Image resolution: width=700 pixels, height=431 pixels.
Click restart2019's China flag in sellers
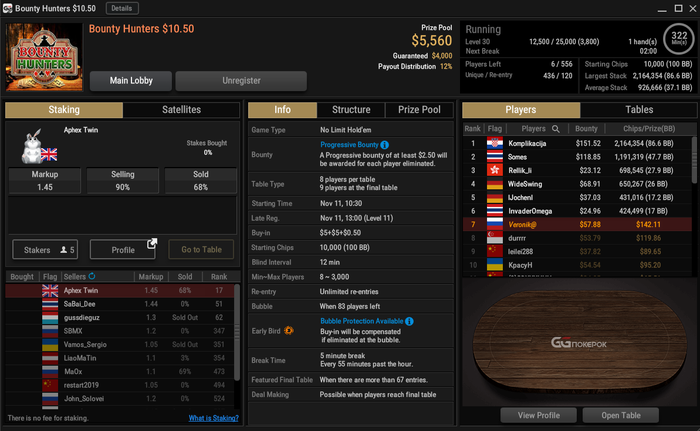pos(50,385)
